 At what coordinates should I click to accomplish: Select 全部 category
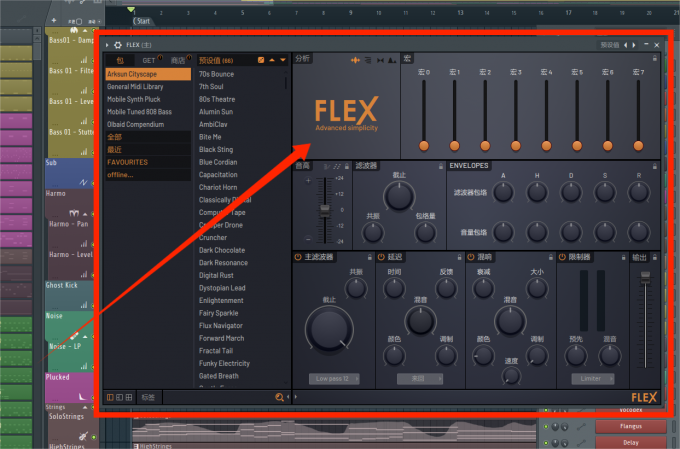[147, 137]
